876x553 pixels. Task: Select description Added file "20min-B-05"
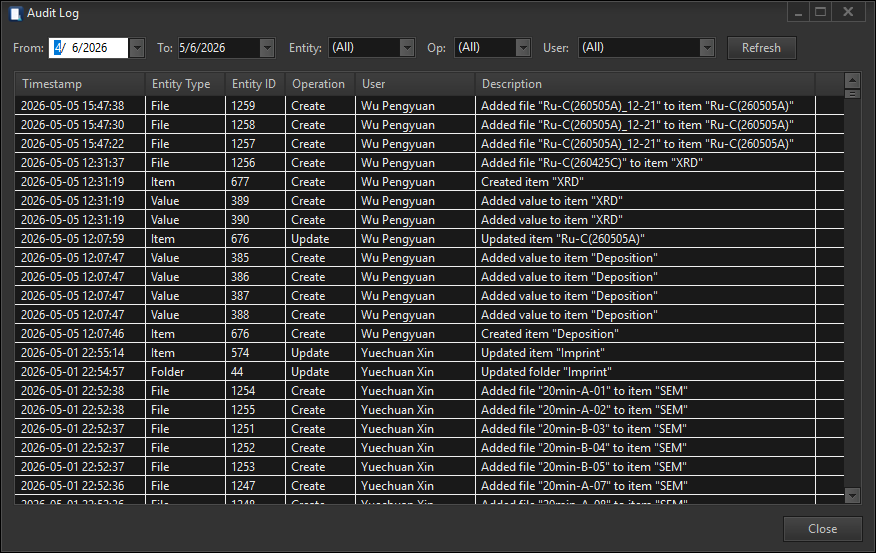(x=645, y=466)
